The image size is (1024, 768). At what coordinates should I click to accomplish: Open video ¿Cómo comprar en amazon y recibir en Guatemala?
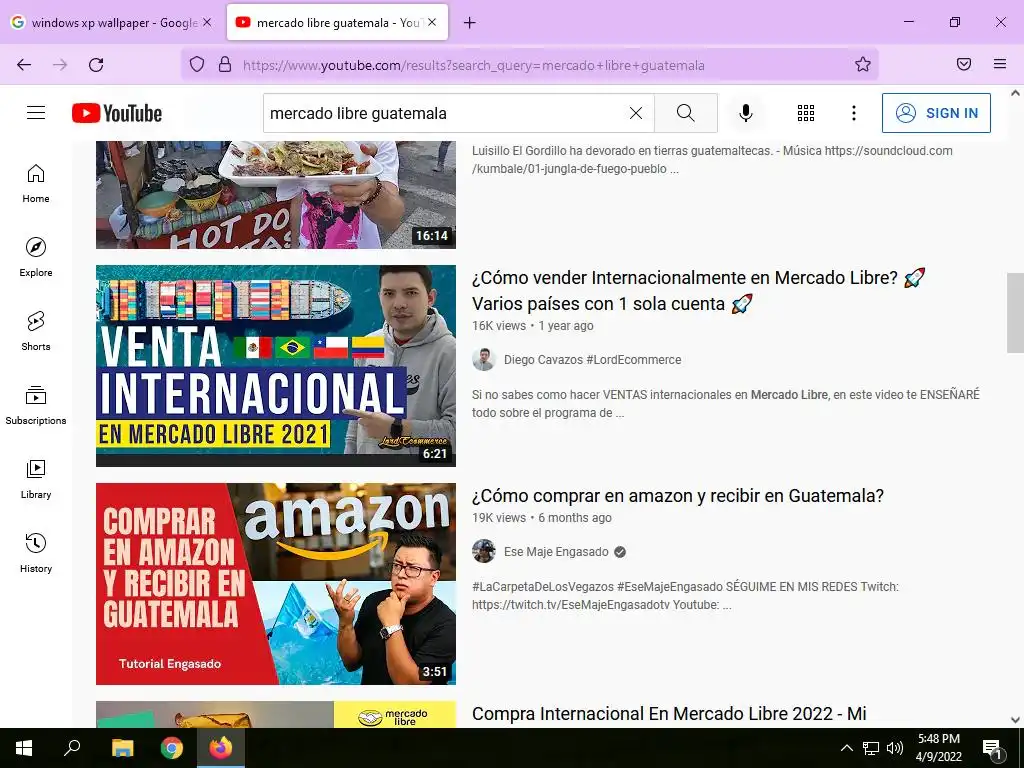677,496
